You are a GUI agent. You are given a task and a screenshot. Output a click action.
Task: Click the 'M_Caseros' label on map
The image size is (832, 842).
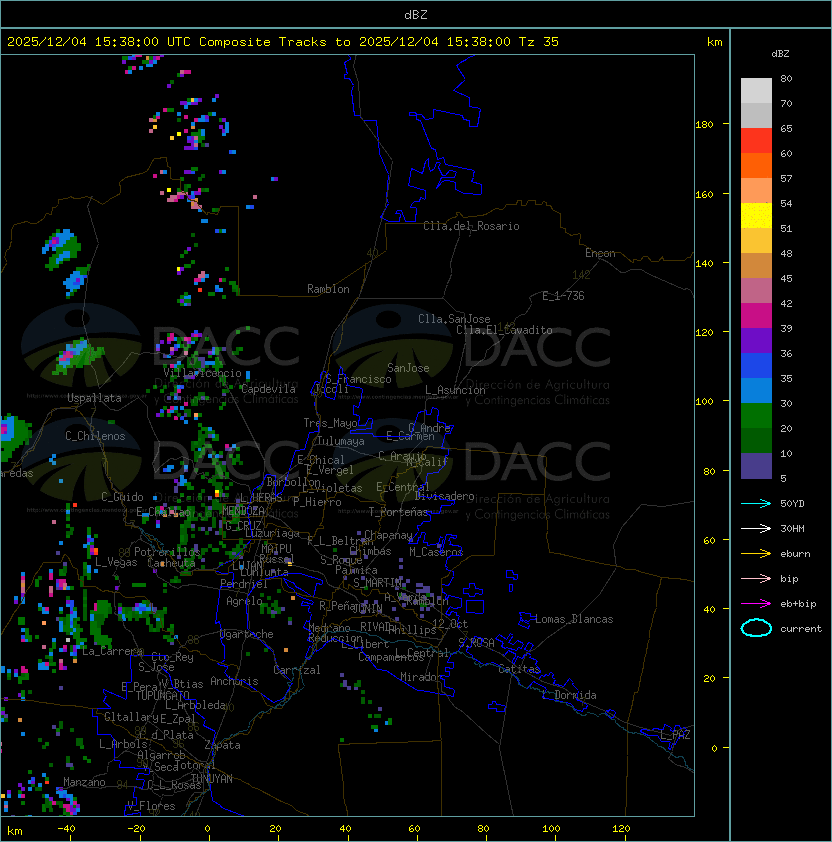pyautogui.click(x=436, y=551)
